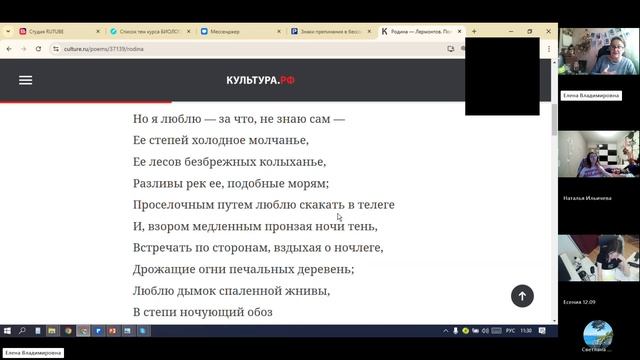Click the line 'Люблю дымок спаленной жнивы'
Image resolution: width=640 pixels, height=360 pixels.
231,291
